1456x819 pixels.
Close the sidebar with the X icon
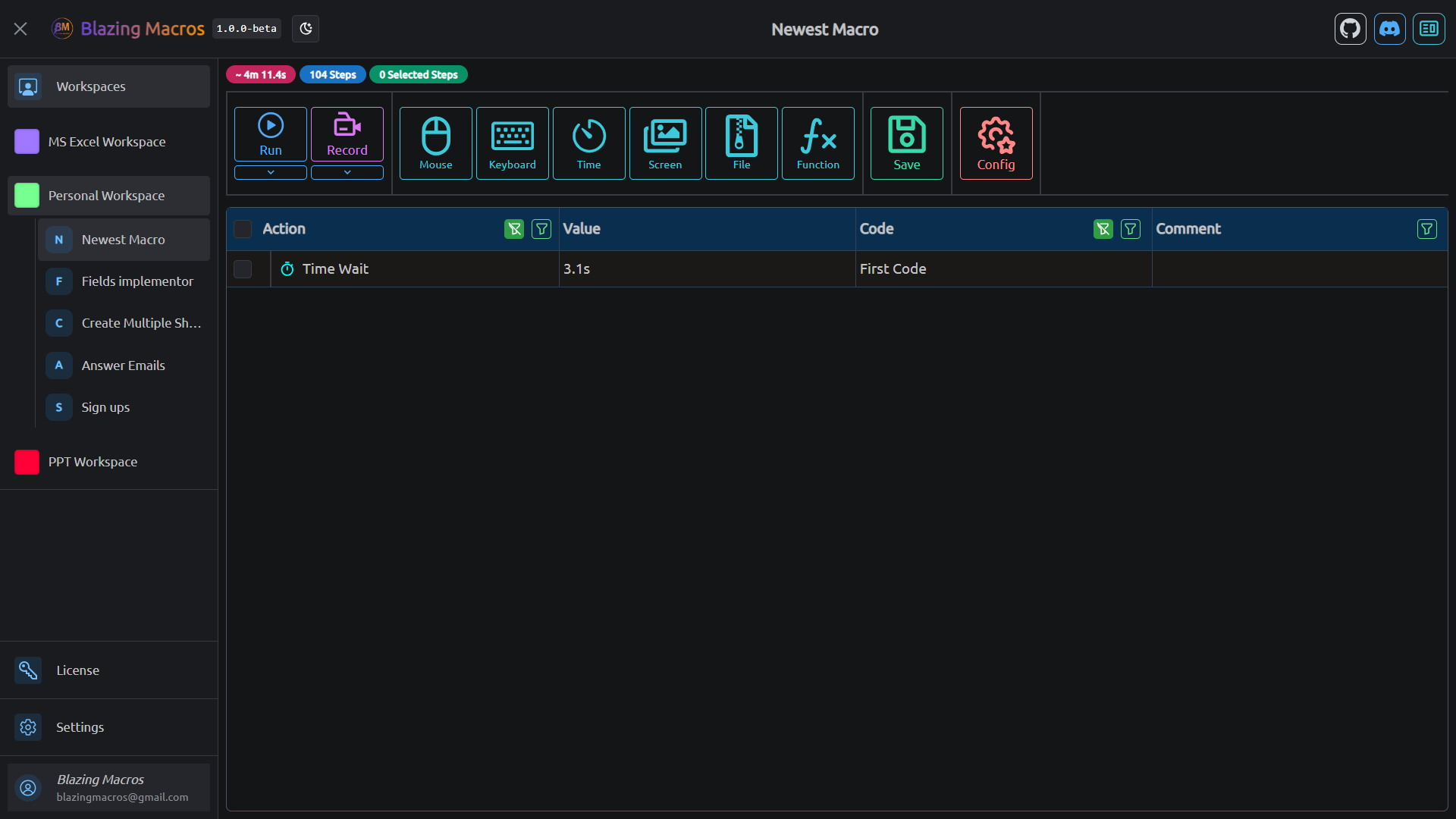click(x=20, y=29)
